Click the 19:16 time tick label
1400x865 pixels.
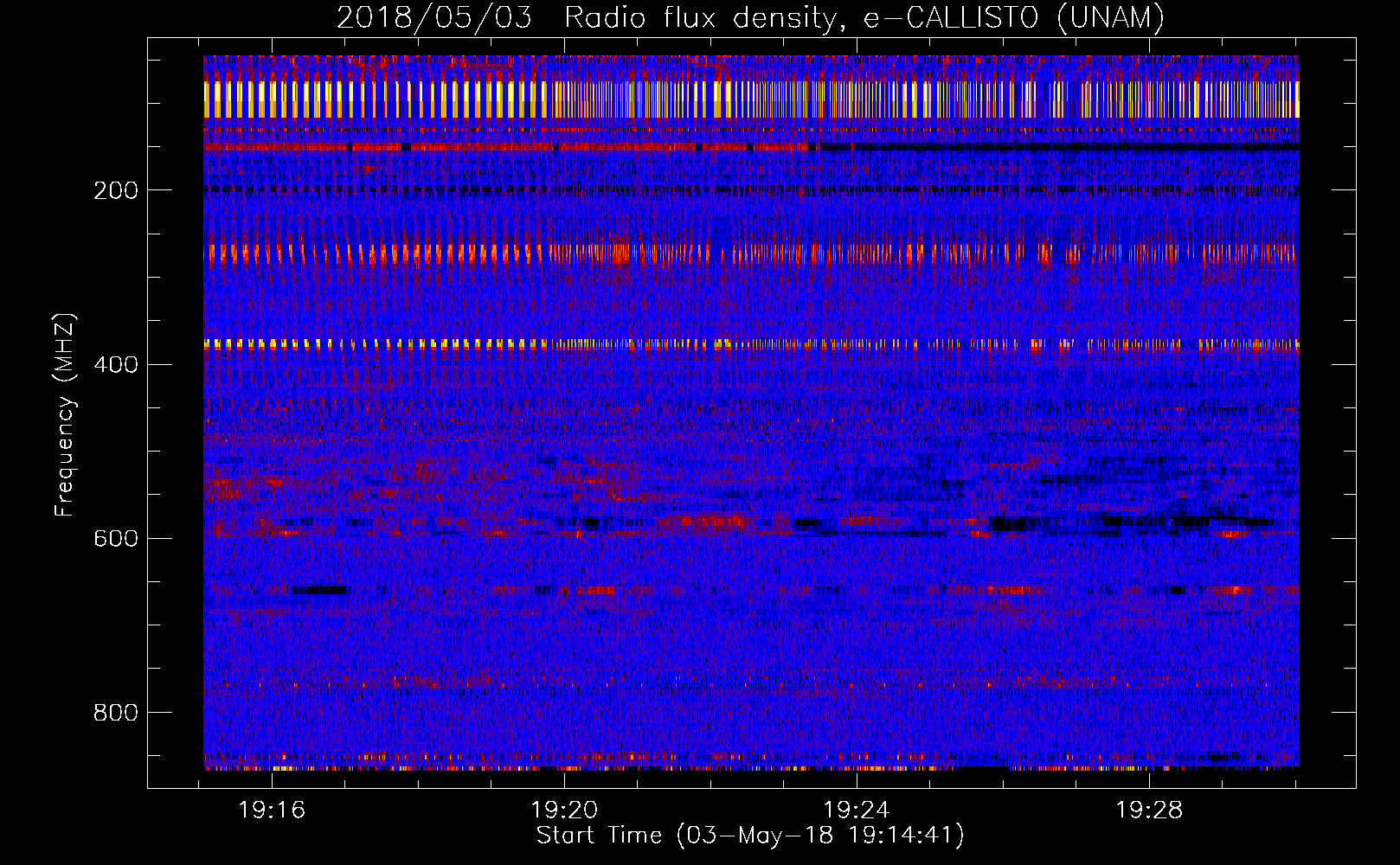pyautogui.click(x=272, y=811)
